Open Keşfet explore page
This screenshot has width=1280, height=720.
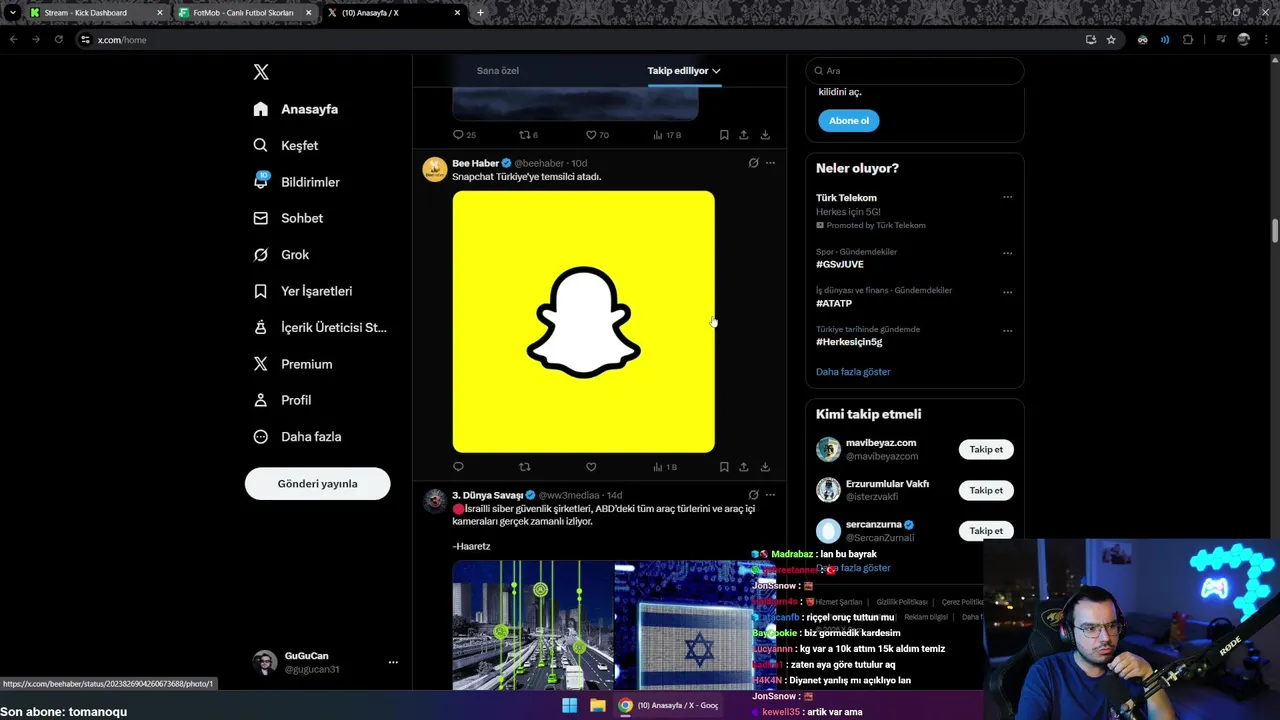286,145
